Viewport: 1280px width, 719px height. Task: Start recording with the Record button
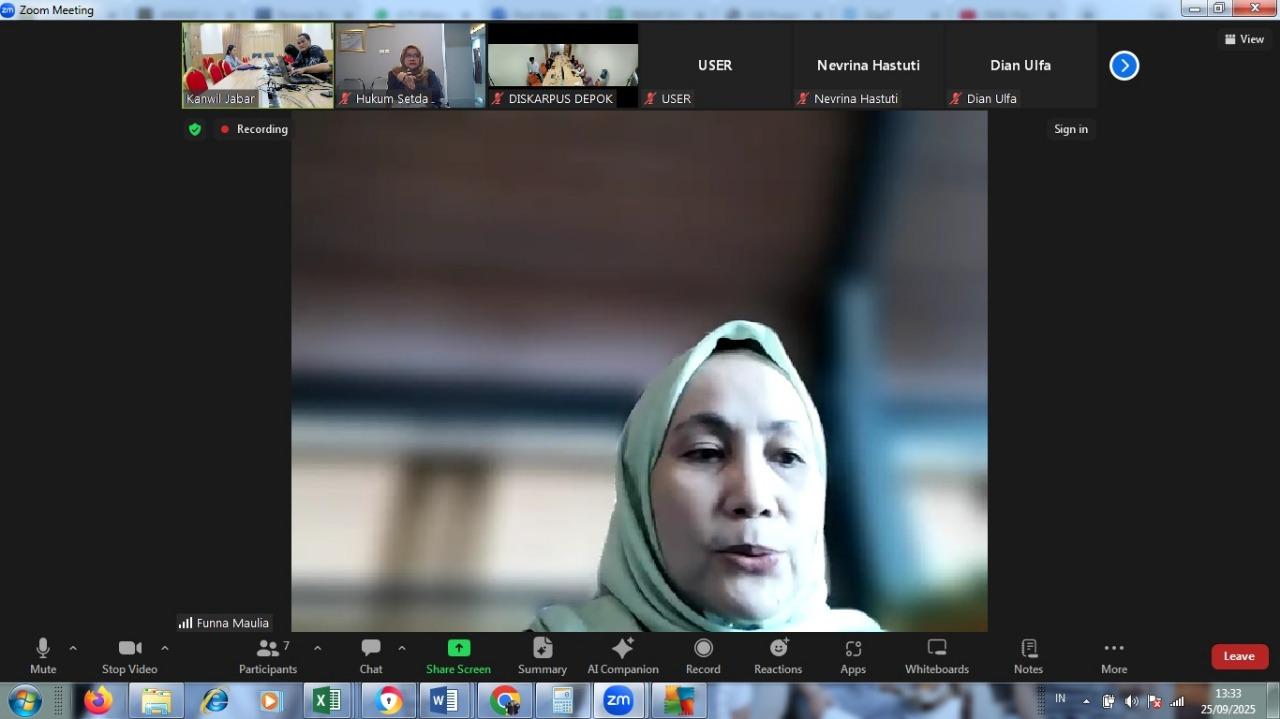click(x=703, y=656)
